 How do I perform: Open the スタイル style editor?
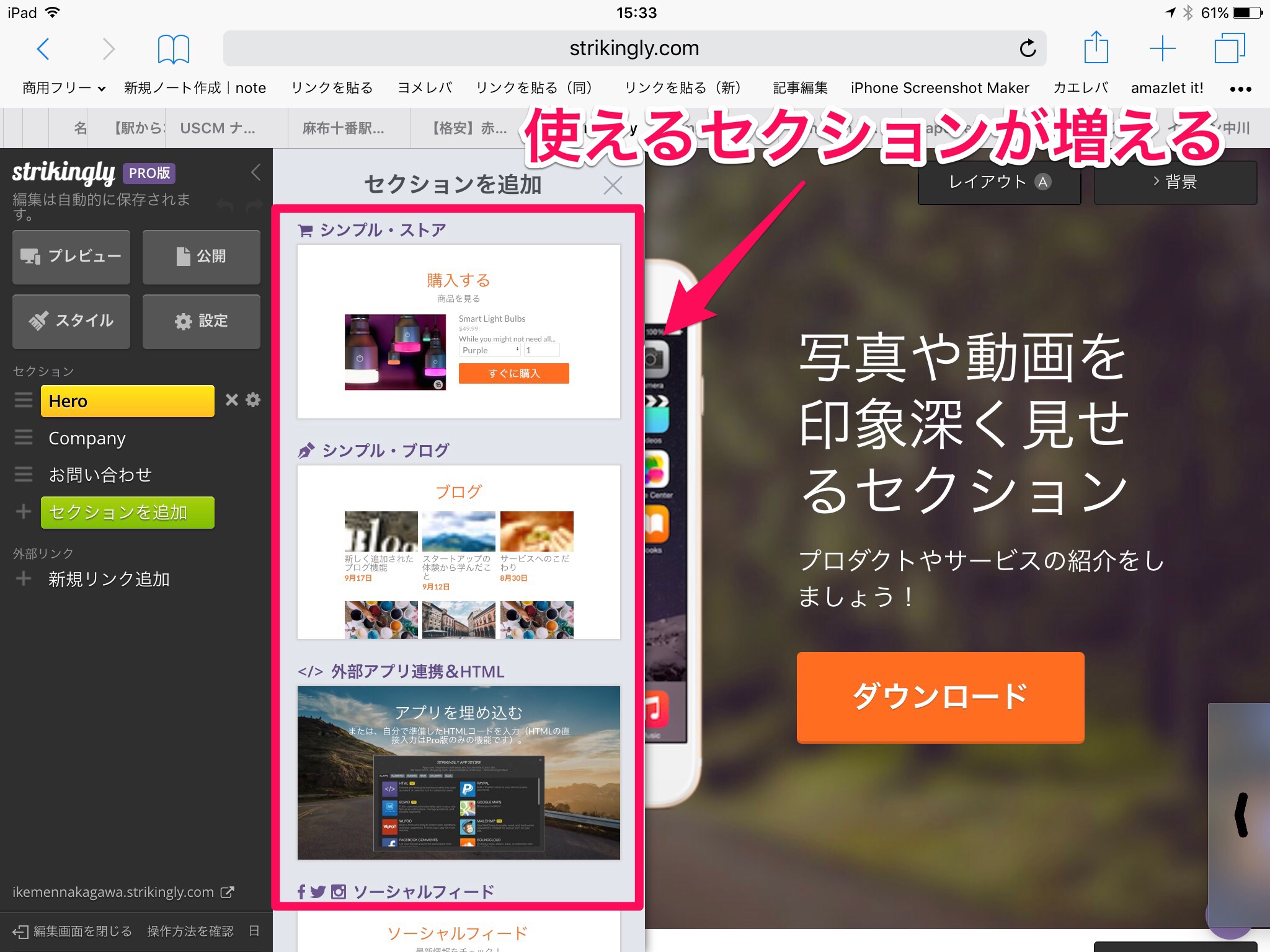(x=71, y=321)
